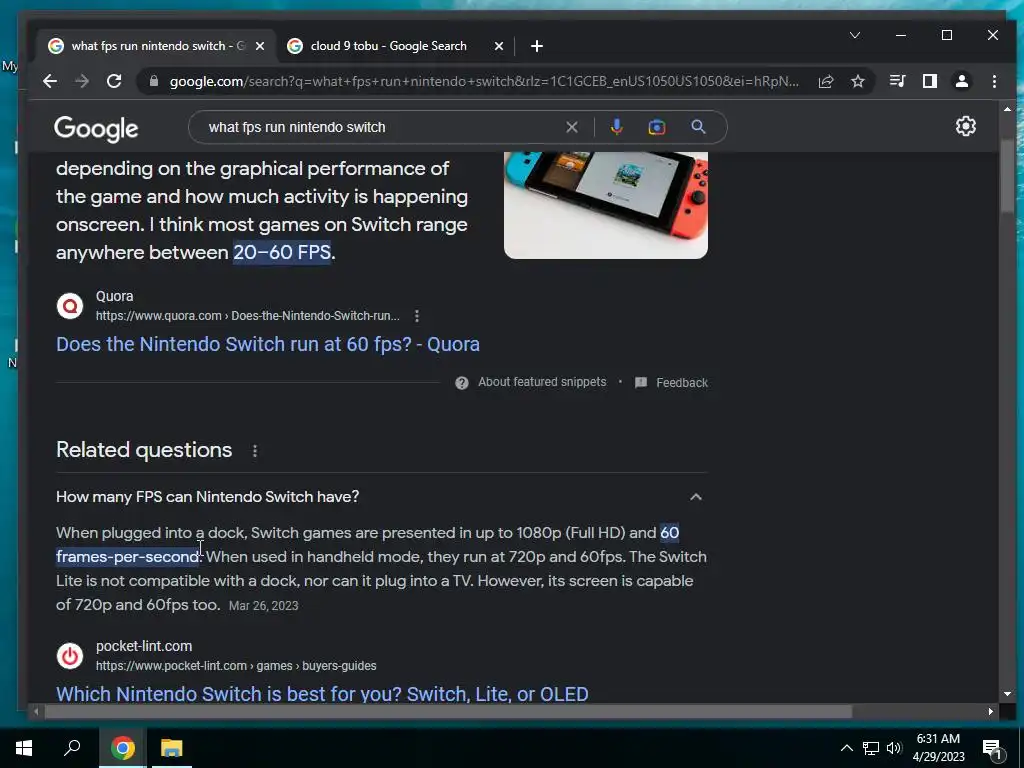This screenshot has height=768, width=1024.
Task: Search by image camera icon
Action: [x=657, y=127]
